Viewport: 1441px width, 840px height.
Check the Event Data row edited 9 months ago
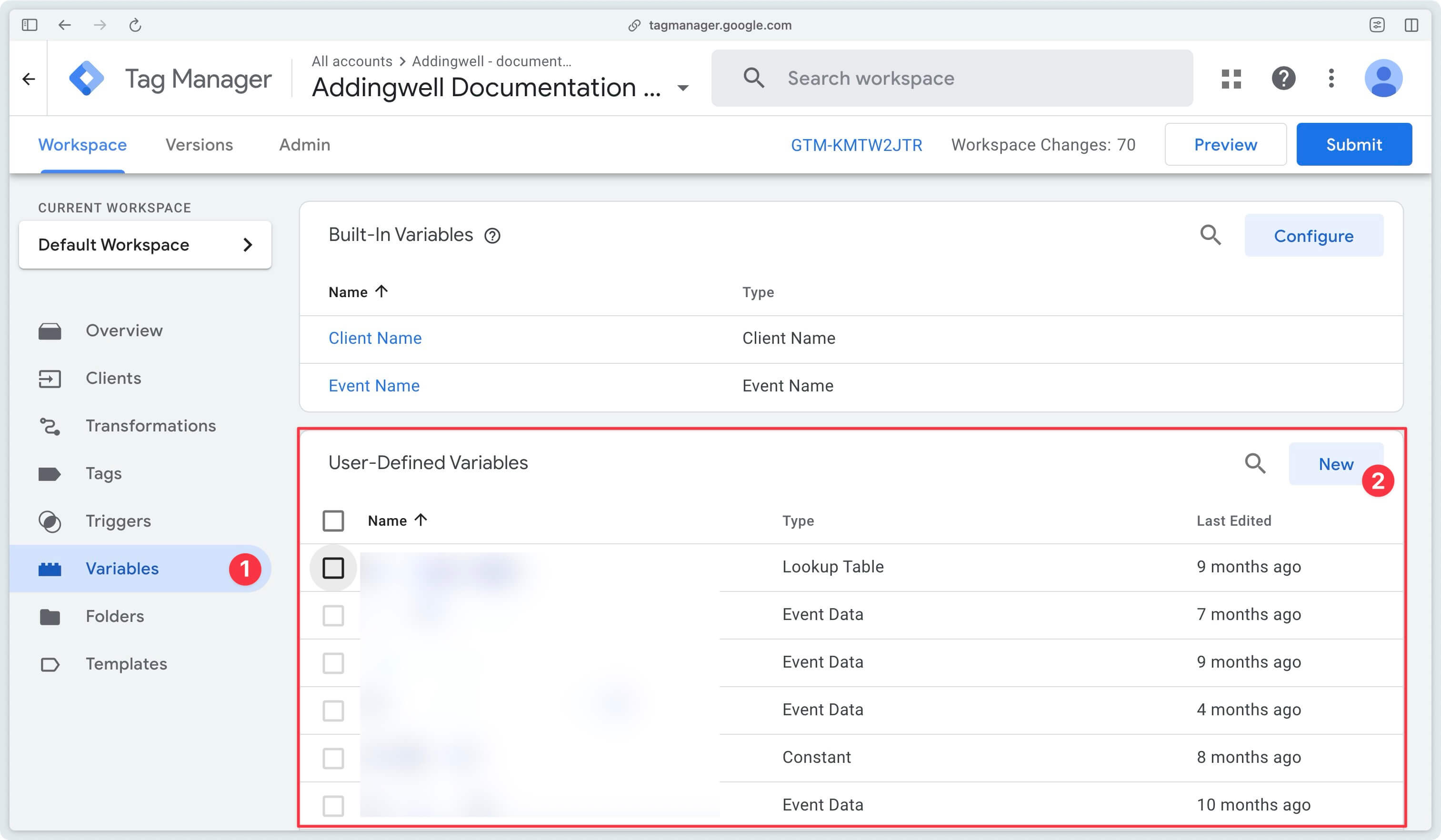point(333,663)
